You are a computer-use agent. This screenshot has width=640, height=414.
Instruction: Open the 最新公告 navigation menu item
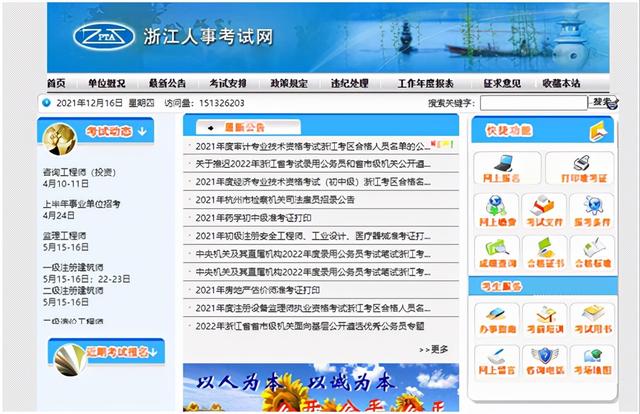coord(167,83)
